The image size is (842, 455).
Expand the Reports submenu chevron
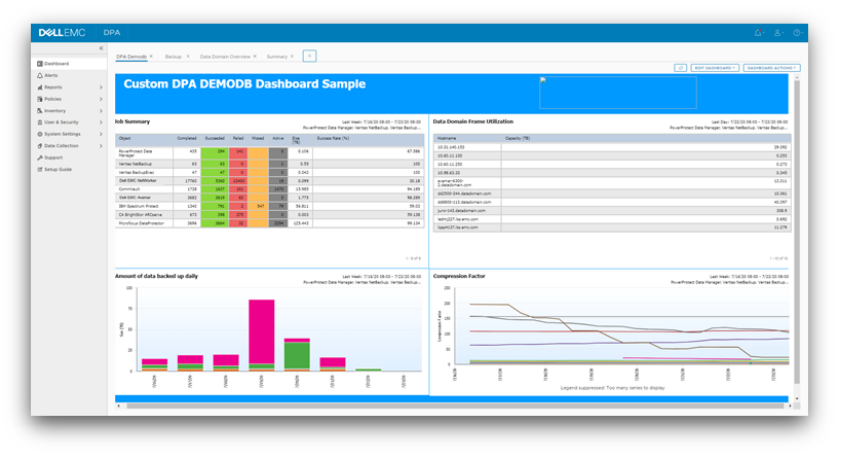click(101, 87)
